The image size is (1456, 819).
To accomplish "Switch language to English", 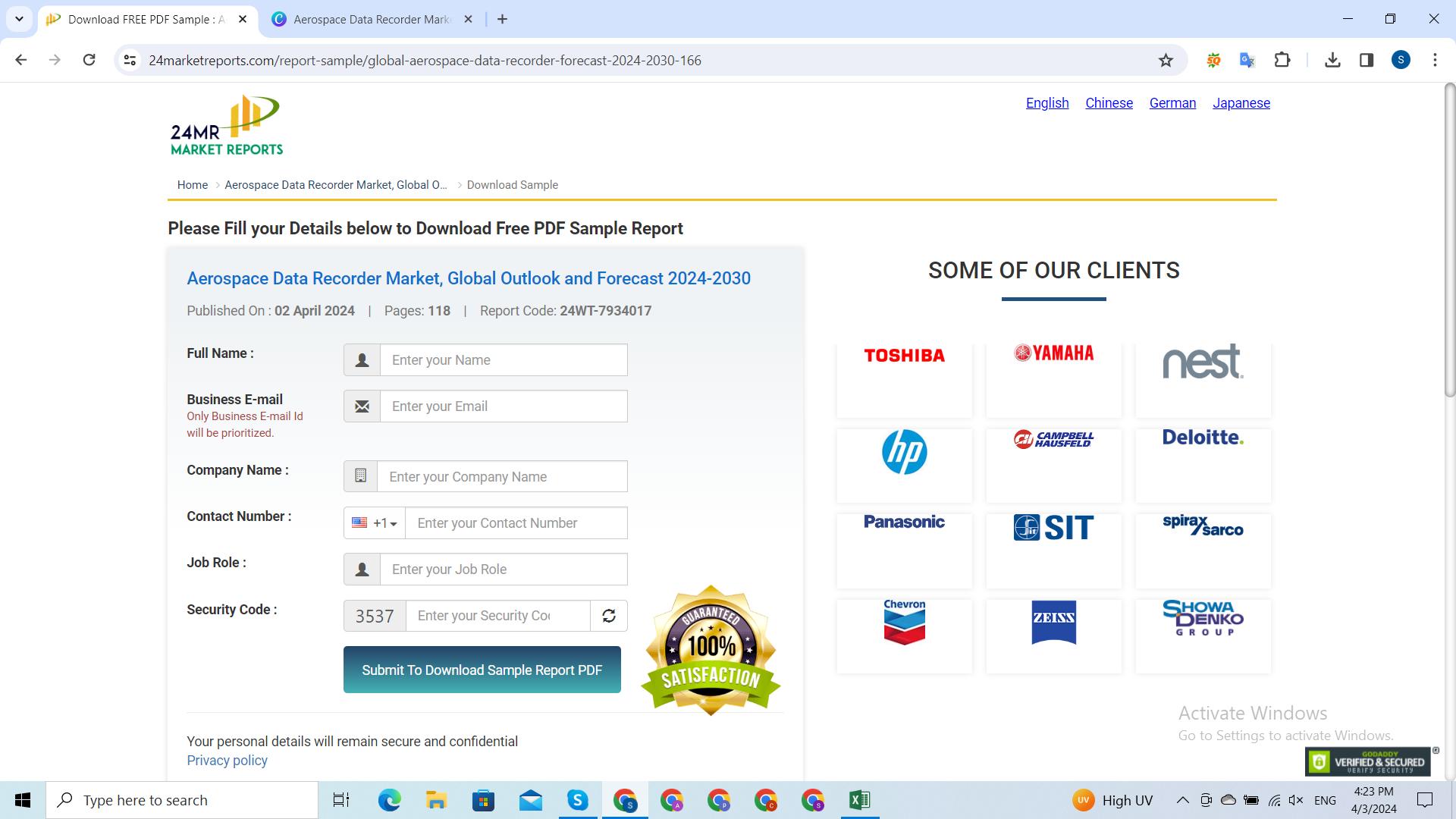I will pyautogui.click(x=1047, y=103).
